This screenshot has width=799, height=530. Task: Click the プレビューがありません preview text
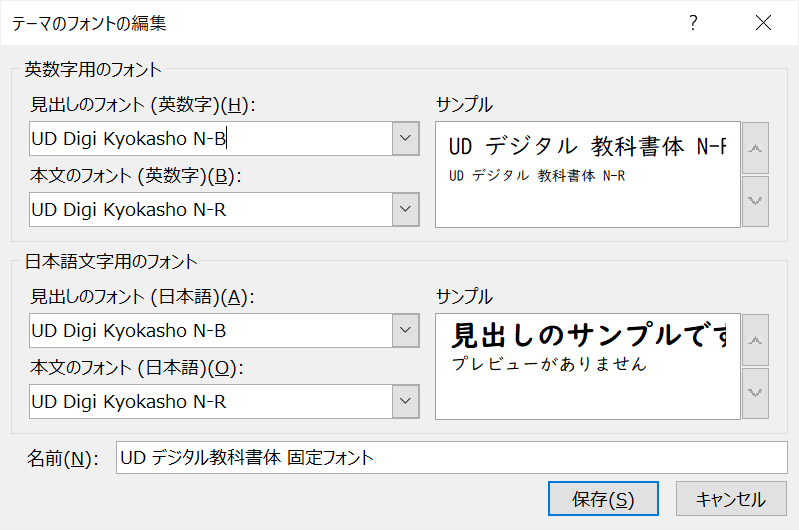549,364
